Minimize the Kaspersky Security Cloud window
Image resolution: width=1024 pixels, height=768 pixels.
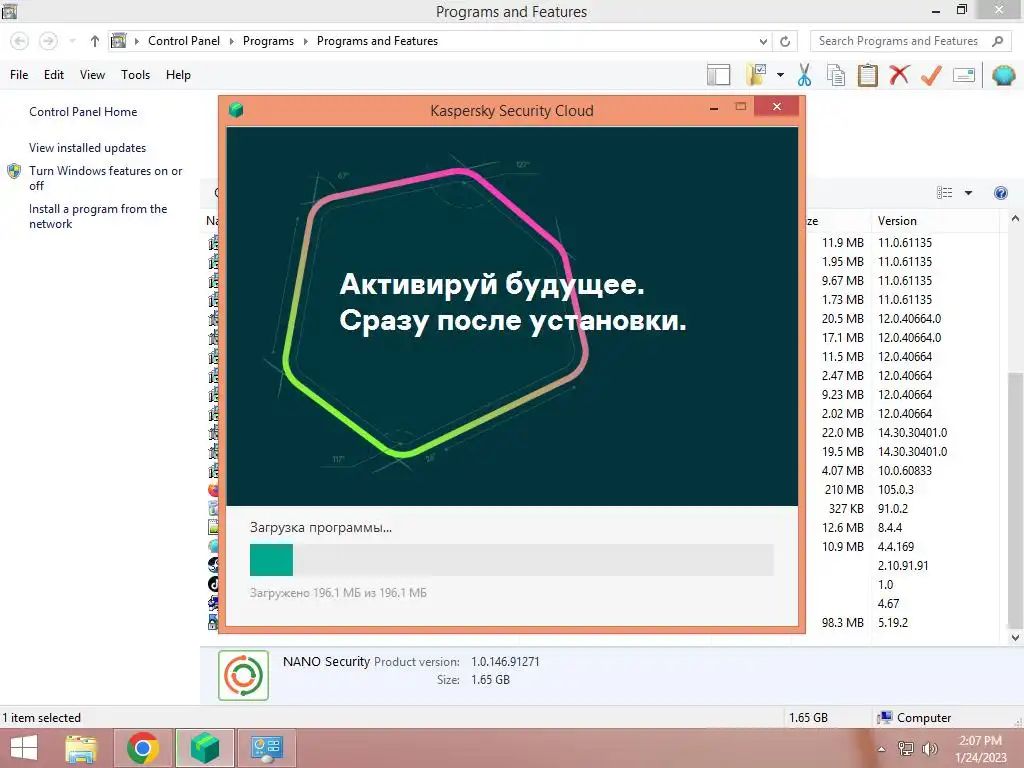[x=714, y=108]
